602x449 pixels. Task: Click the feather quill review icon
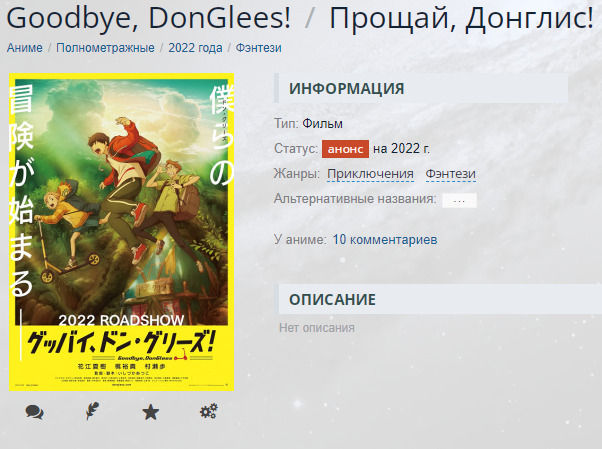[x=92, y=411]
